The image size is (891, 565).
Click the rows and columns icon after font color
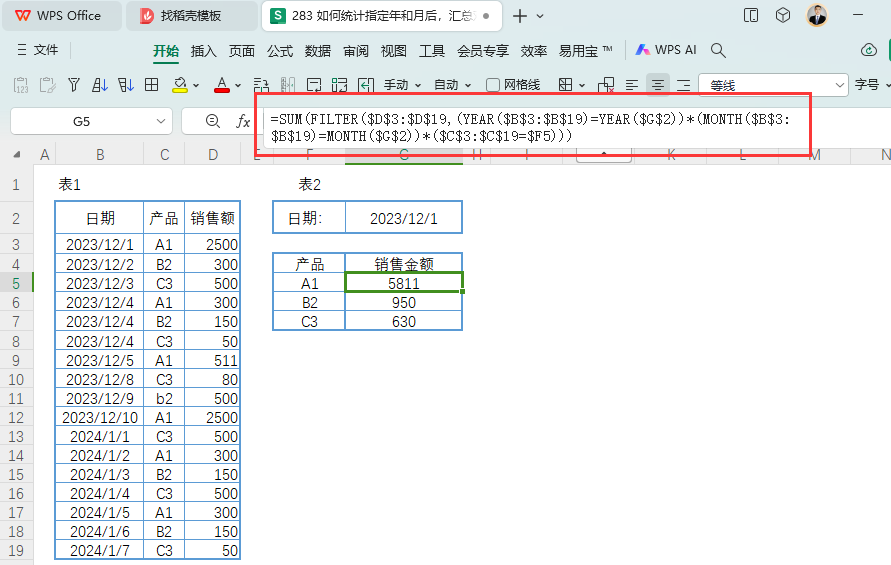[x=261, y=85]
